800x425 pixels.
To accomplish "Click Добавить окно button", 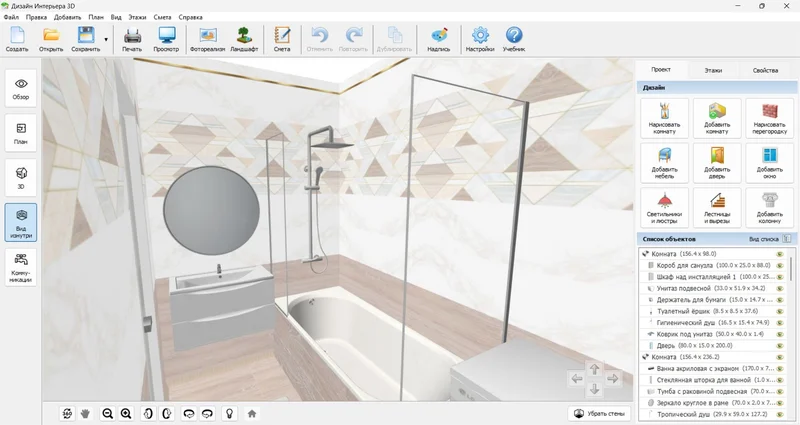I will (769, 163).
